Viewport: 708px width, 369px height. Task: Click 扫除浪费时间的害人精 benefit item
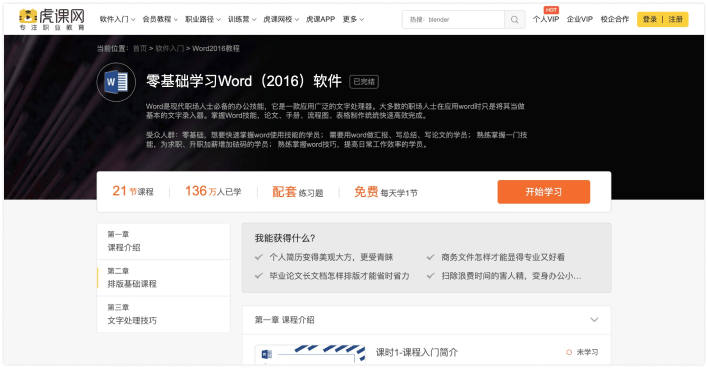point(504,276)
